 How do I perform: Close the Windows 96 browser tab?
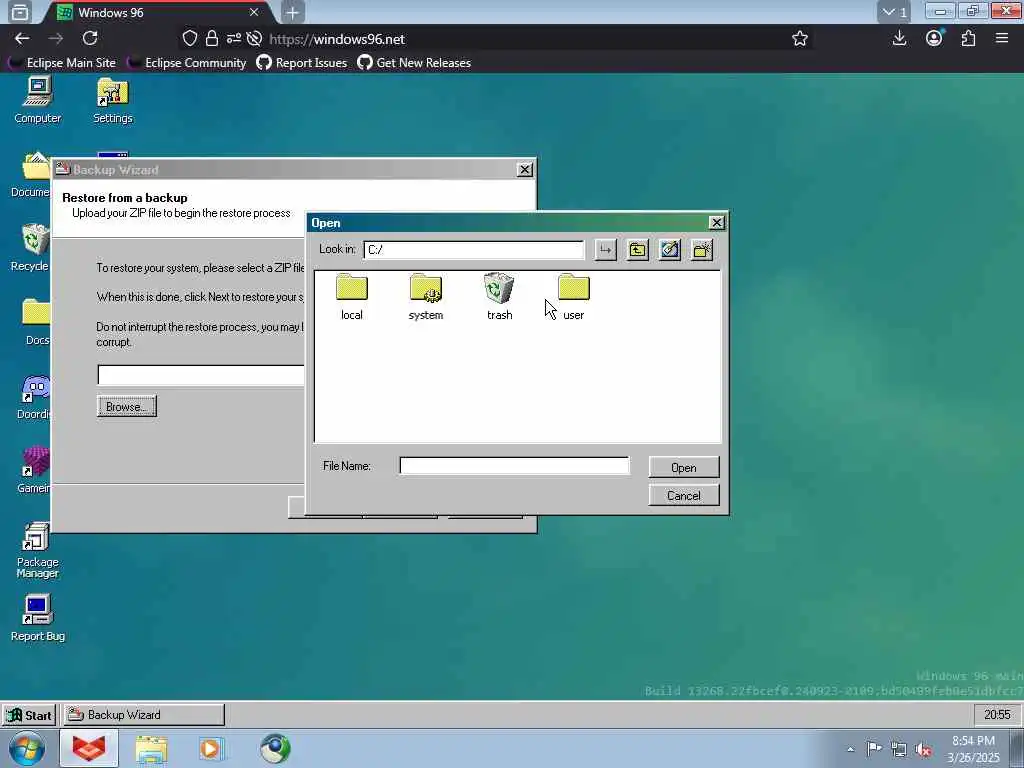click(x=254, y=12)
